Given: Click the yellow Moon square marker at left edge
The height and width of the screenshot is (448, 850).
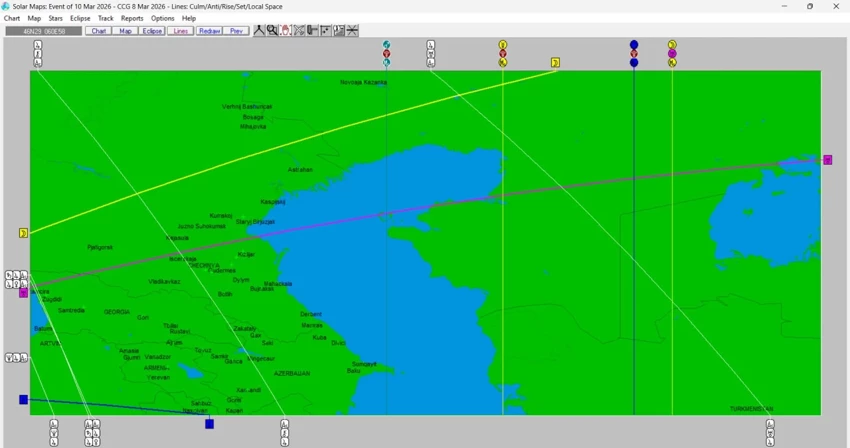Looking at the screenshot, I should point(23,233).
